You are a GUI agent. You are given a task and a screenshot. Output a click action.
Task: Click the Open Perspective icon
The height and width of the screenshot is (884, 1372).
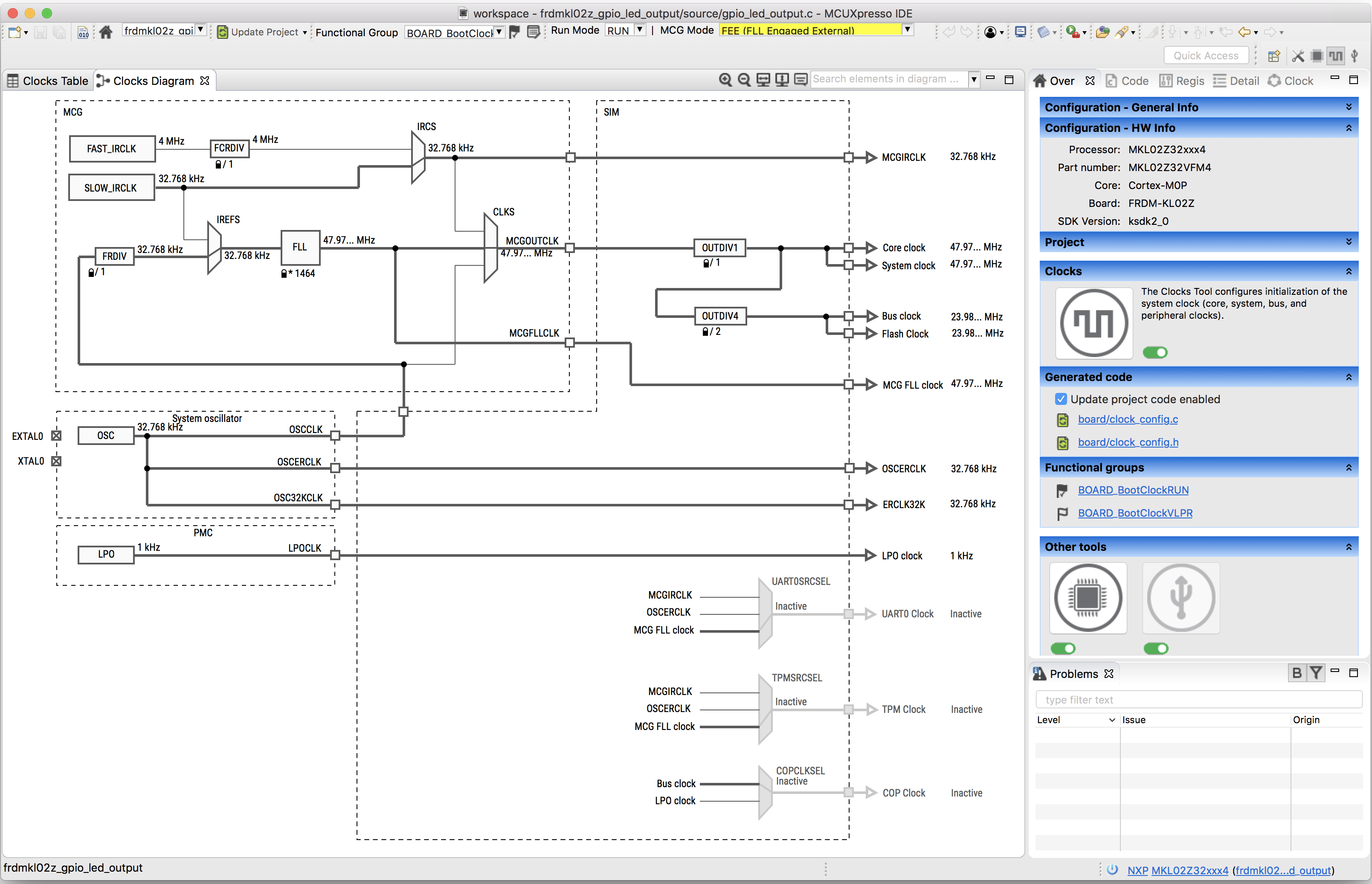pos(1274,56)
